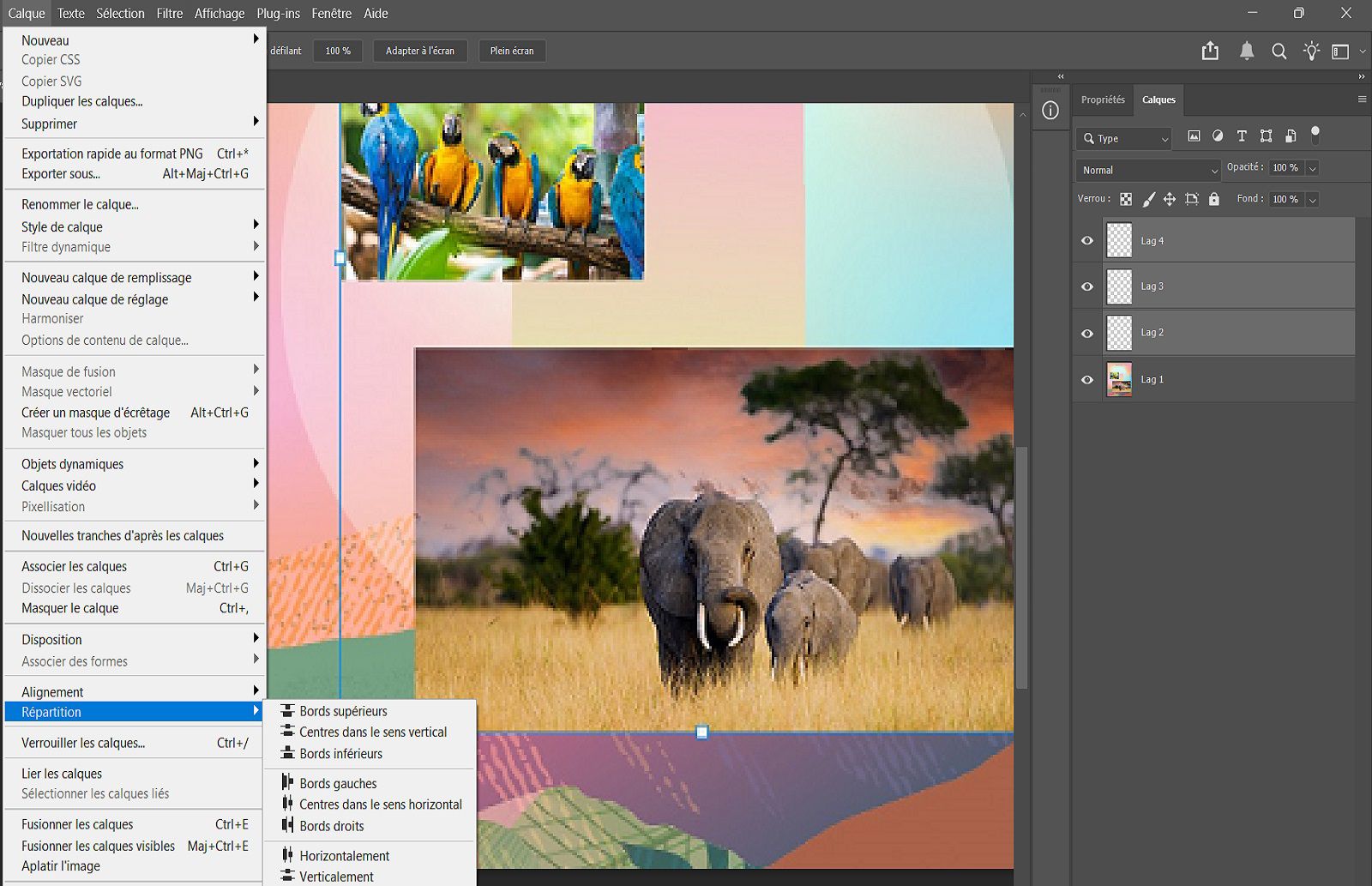
Task: Expand the Opacité slider arrow
Action: [1312, 168]
